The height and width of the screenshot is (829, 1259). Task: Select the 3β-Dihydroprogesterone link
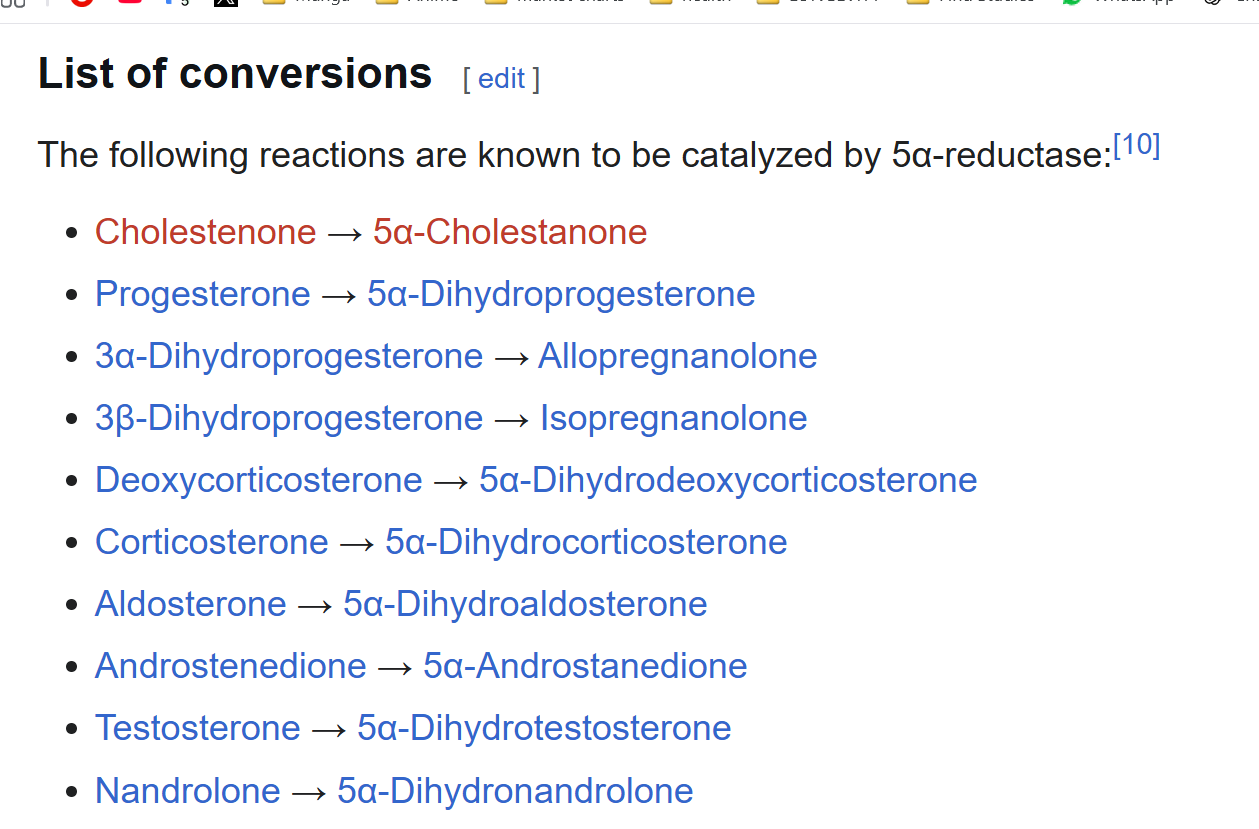(288, 418)
